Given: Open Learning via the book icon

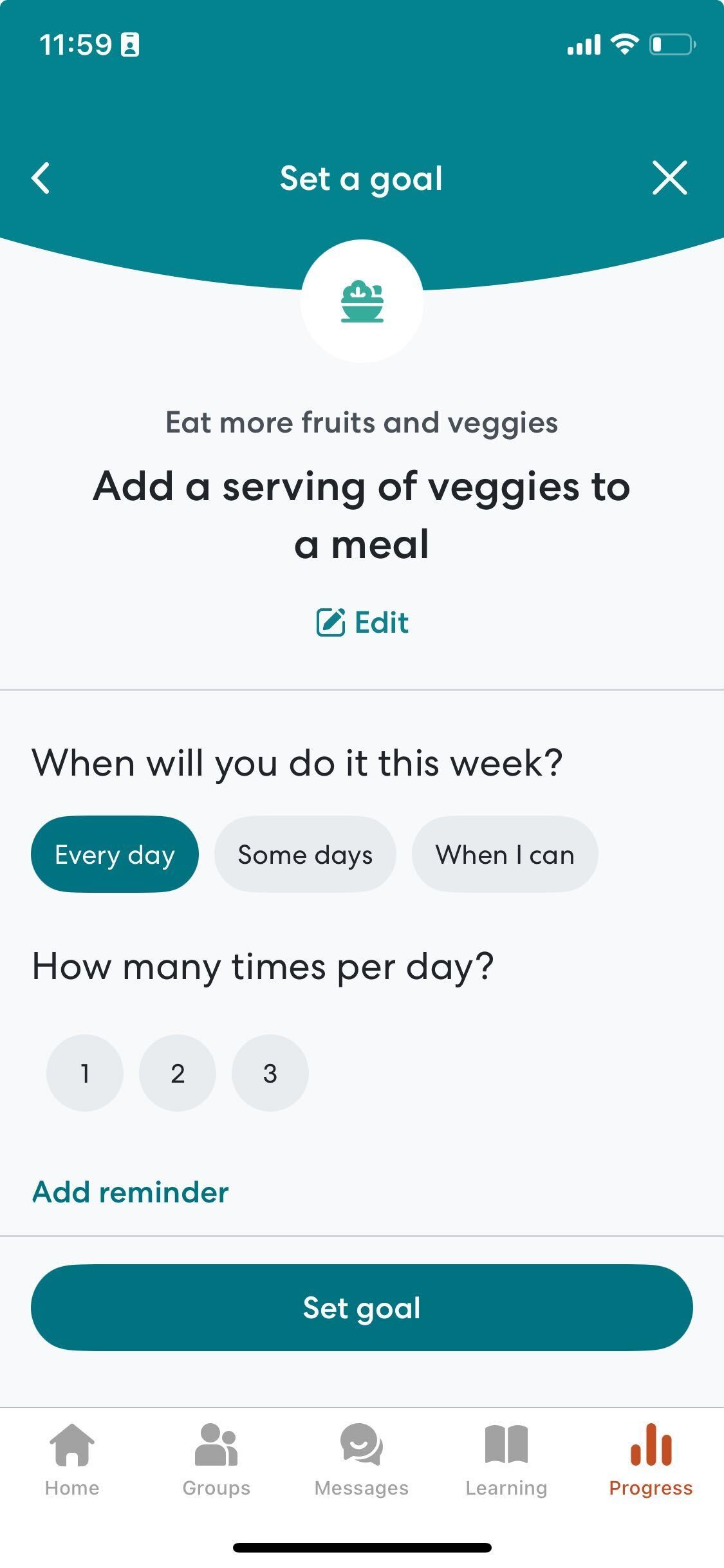Looking at the screenshot, I should tap(506, 1444).
